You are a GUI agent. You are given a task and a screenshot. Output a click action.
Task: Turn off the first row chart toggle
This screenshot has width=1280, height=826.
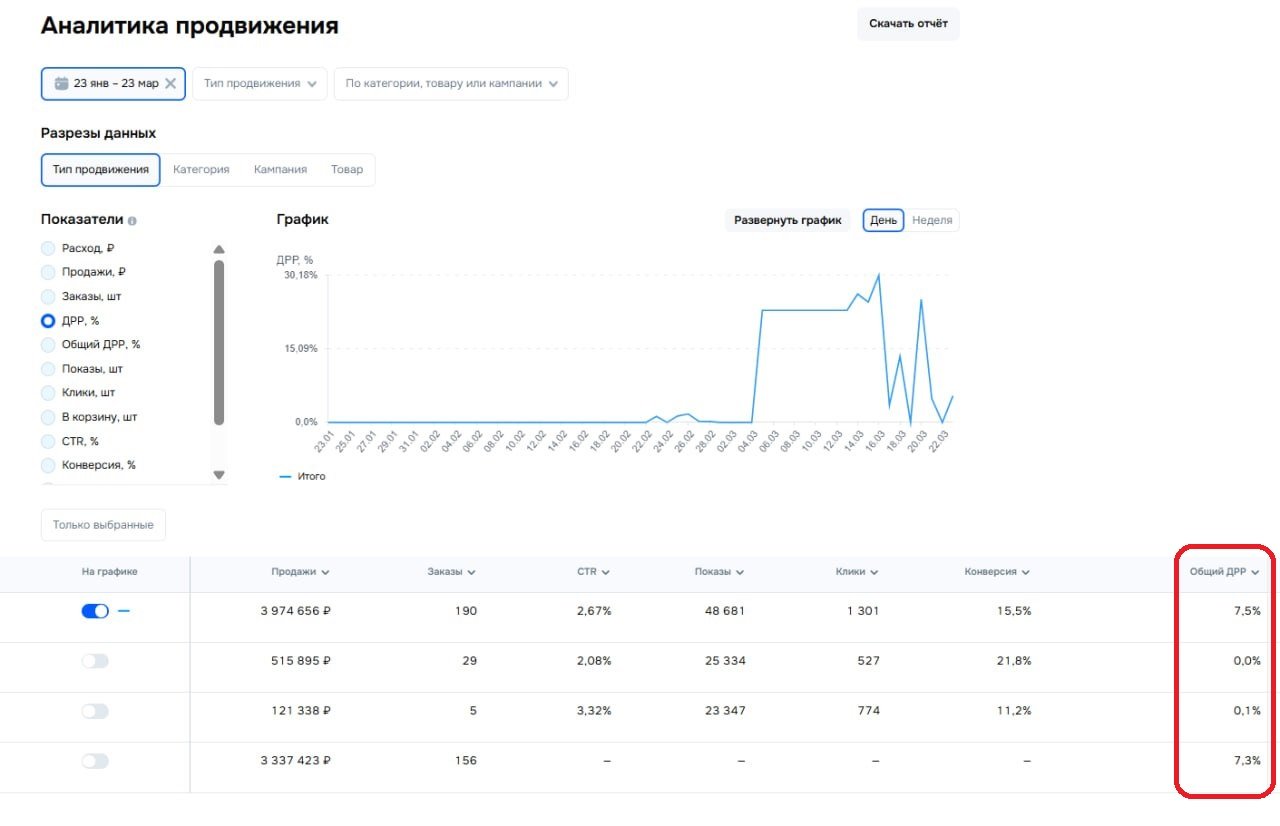click(x=95, y=611)
